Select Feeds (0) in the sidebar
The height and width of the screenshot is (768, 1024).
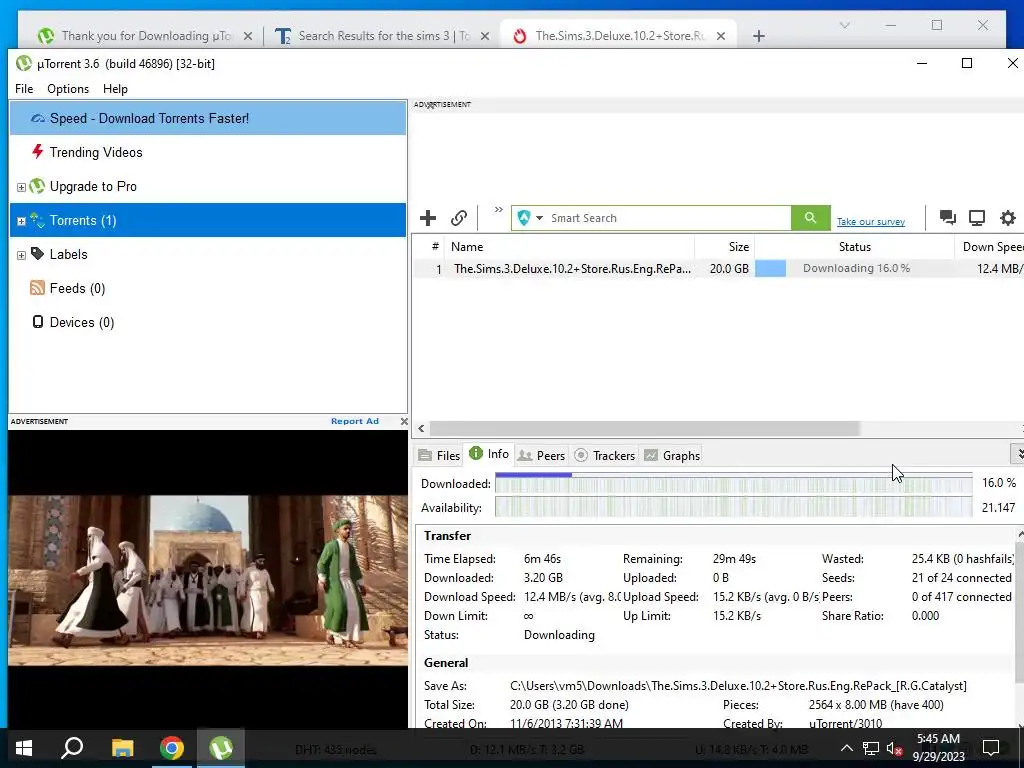tap(208, 288)
